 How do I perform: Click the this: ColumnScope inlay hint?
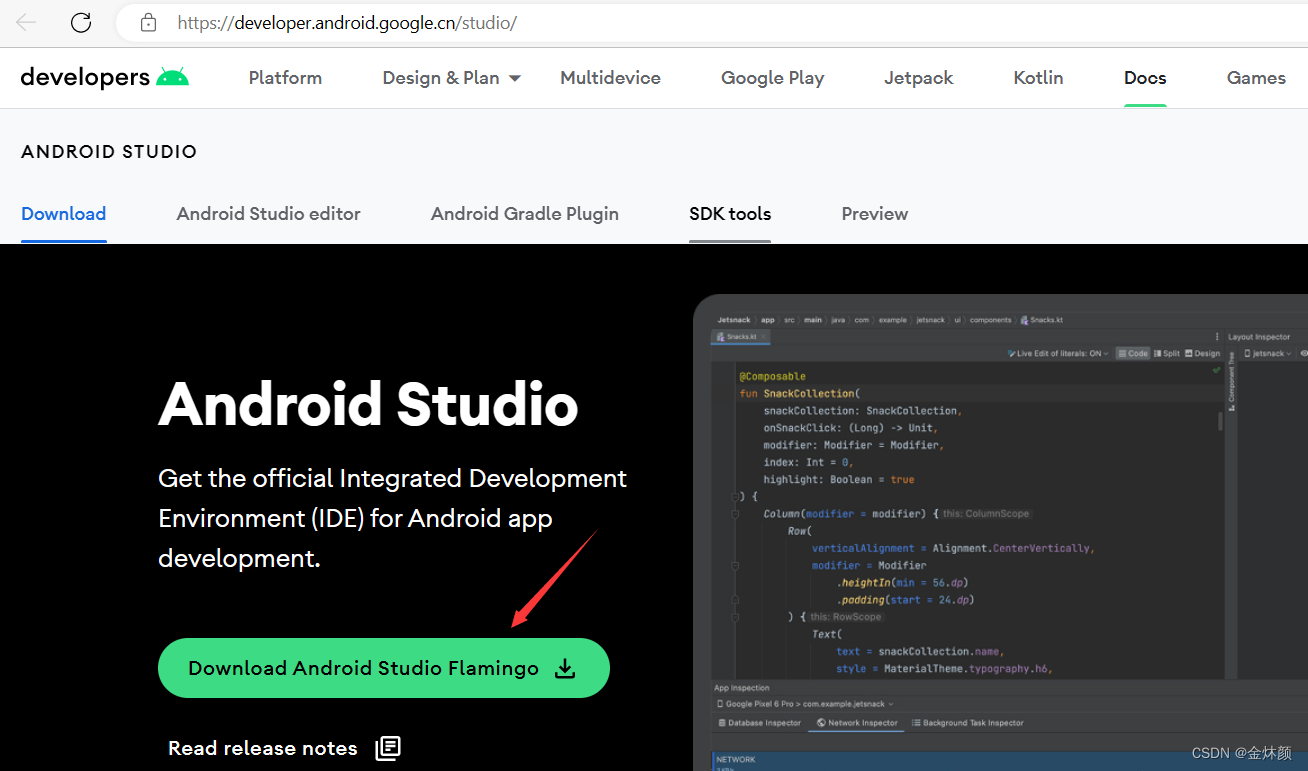pyautogui.click(x=985, y=514)
